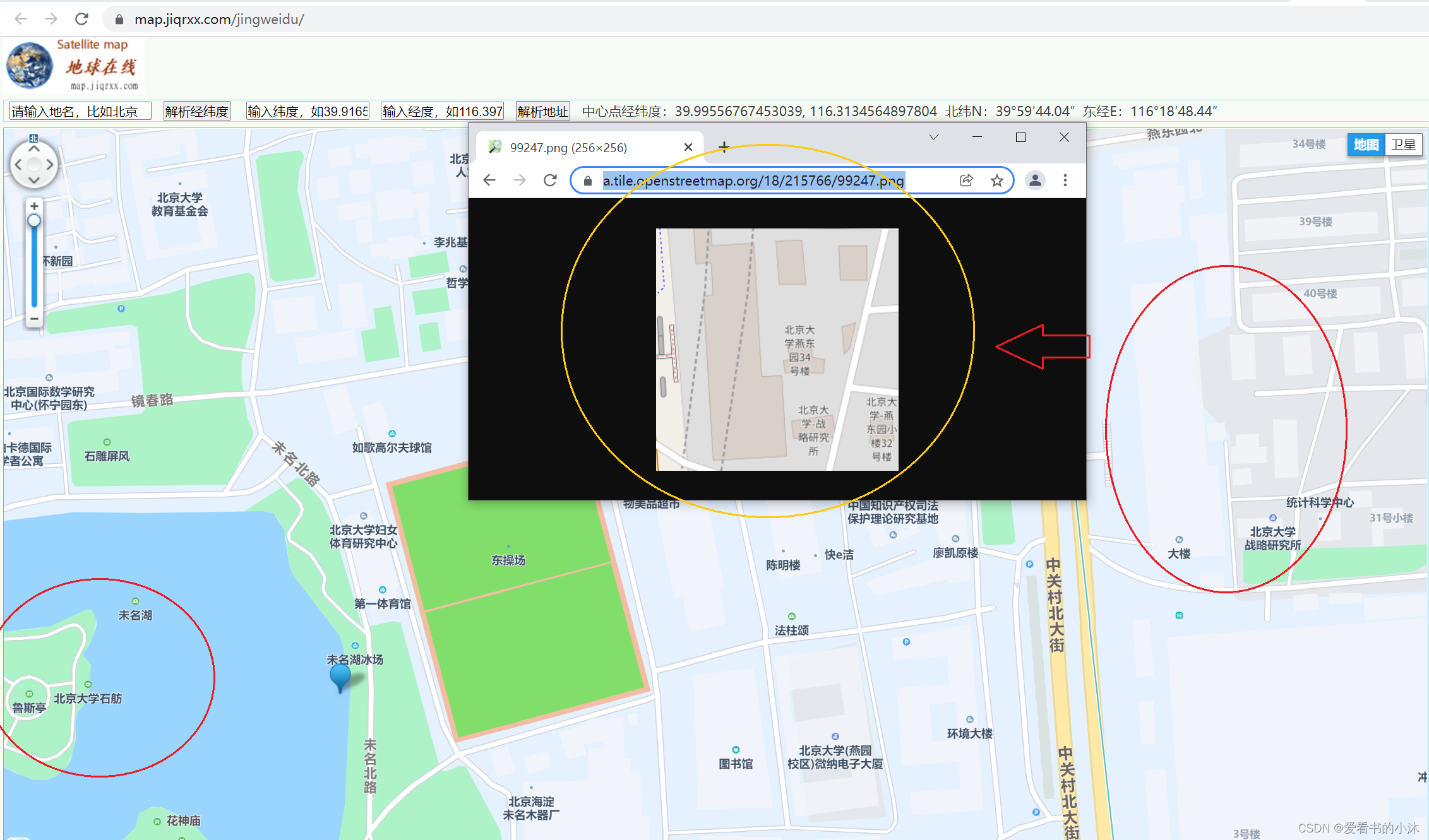Click the latitude input field
The height and width of the screenshot is (840, 1429).
308,112
